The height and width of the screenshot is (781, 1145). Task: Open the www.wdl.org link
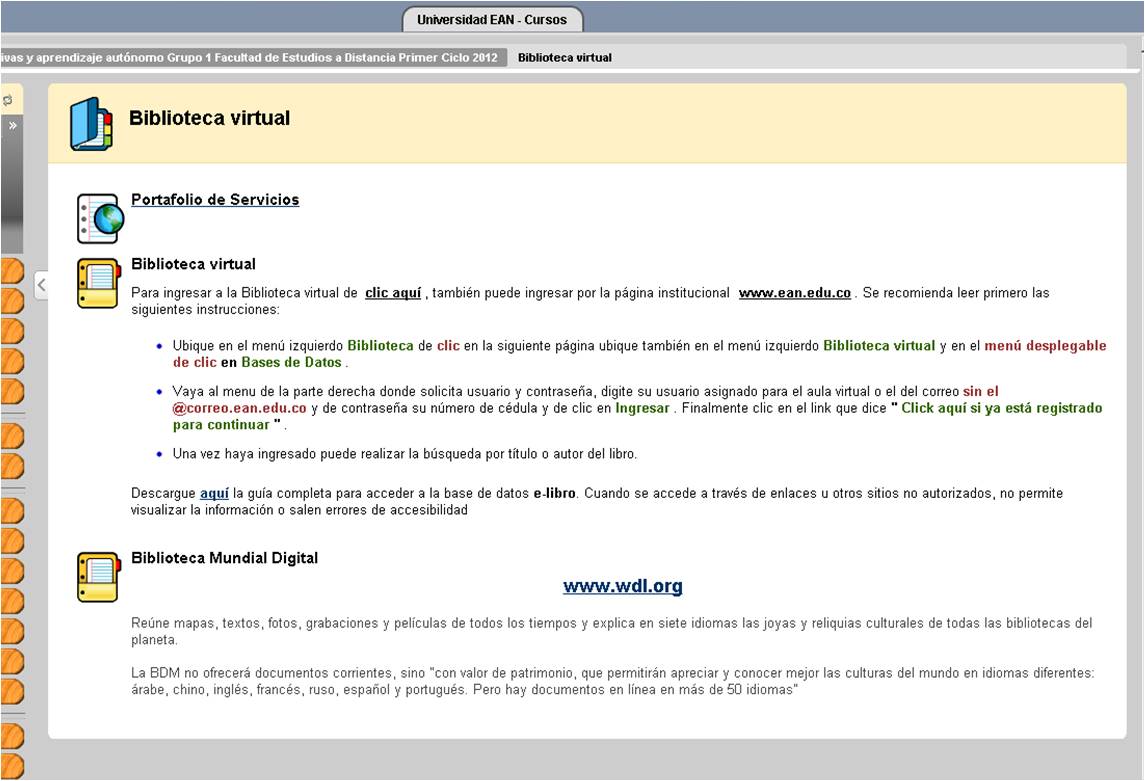pos(622,586)
